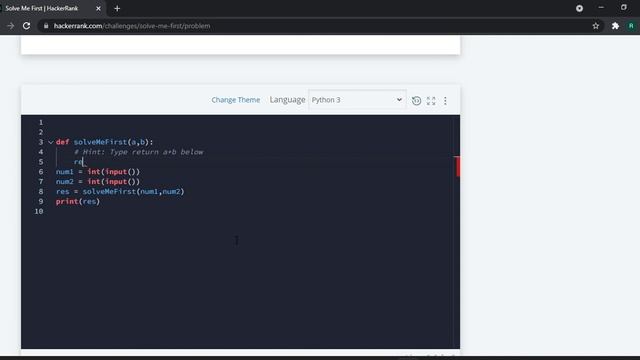Click line 1 in code editor
640x360 pixels.
[253, 122]
